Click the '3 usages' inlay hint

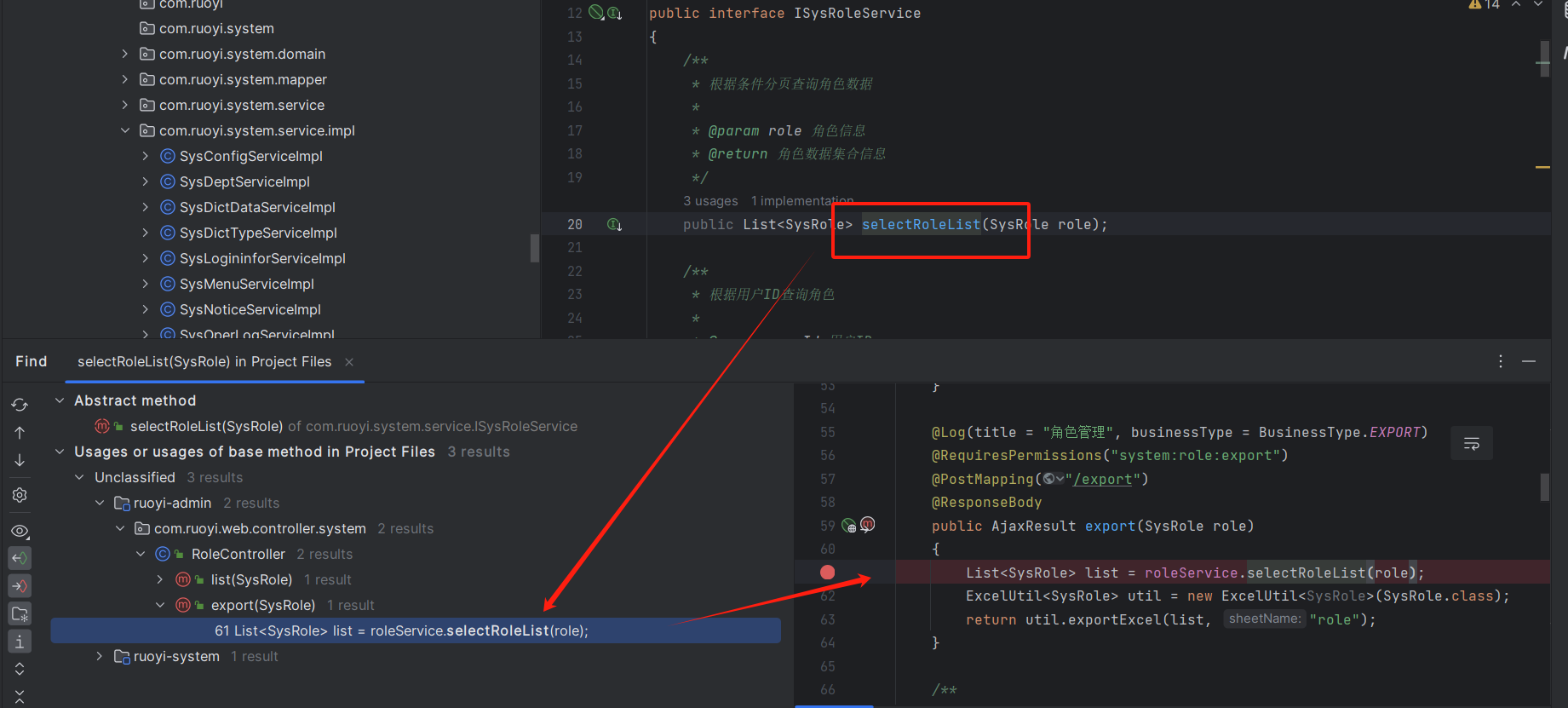[710, 201]
